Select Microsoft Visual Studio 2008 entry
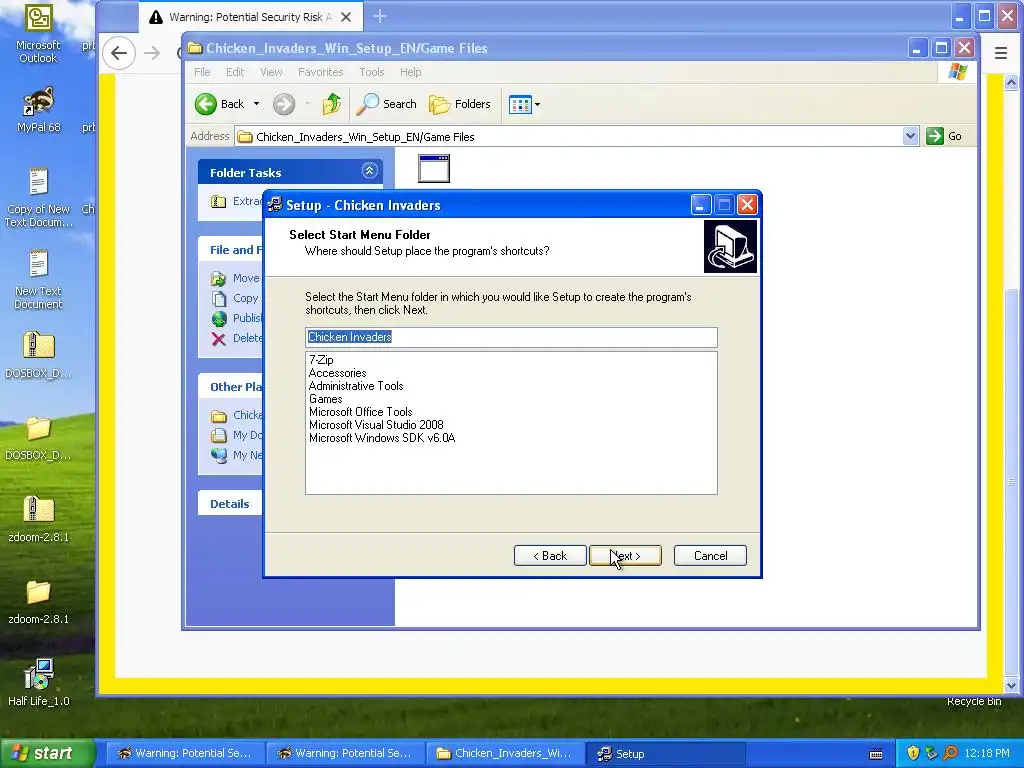1024x768 pixels. (x=376, y=425)
